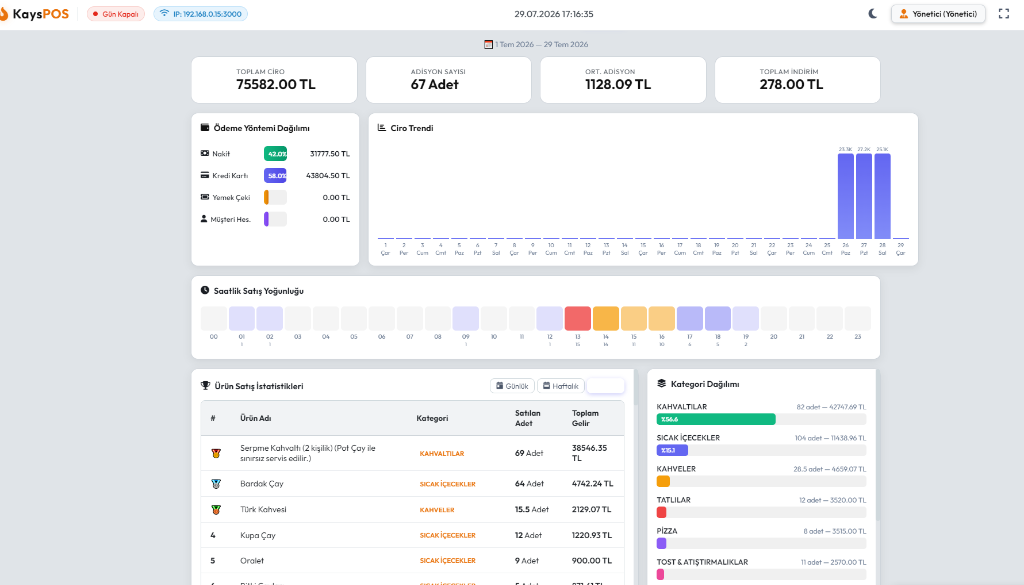Click the light orange hour 15 cell
This screenshot has height=585, width=1024.
(x=633, y=318)
